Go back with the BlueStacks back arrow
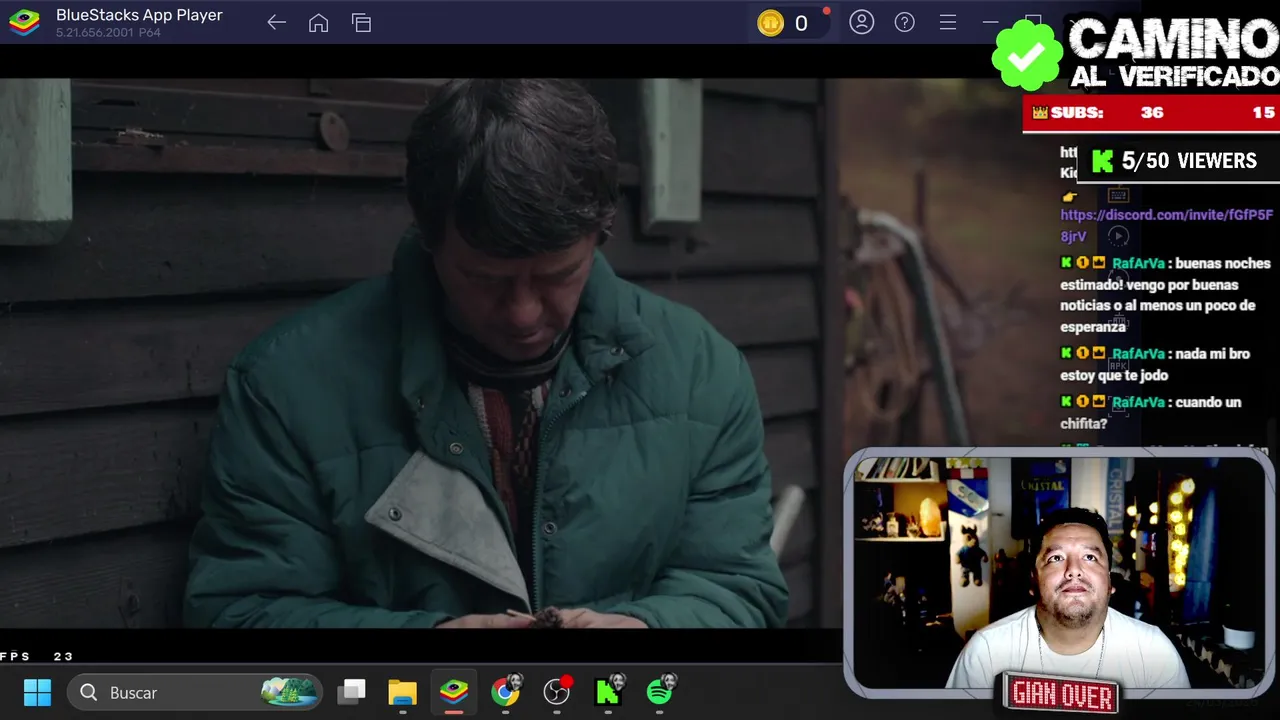The height and width of the screenshot is (720, 1280). point(277,23)
